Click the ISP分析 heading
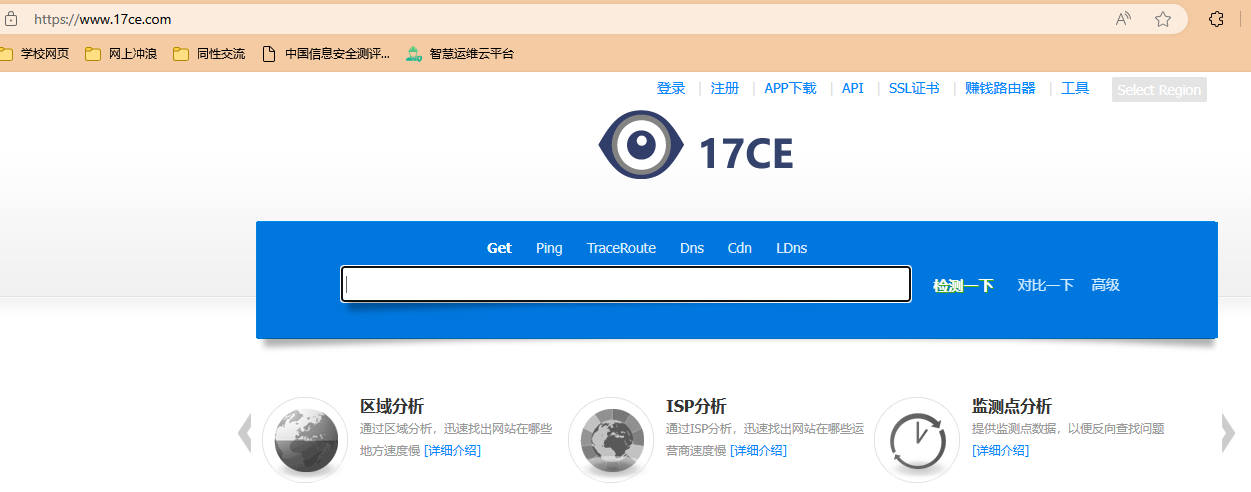Image resolution: width=1251 pixels, height=492 pixels. click(x=696, y=406)
